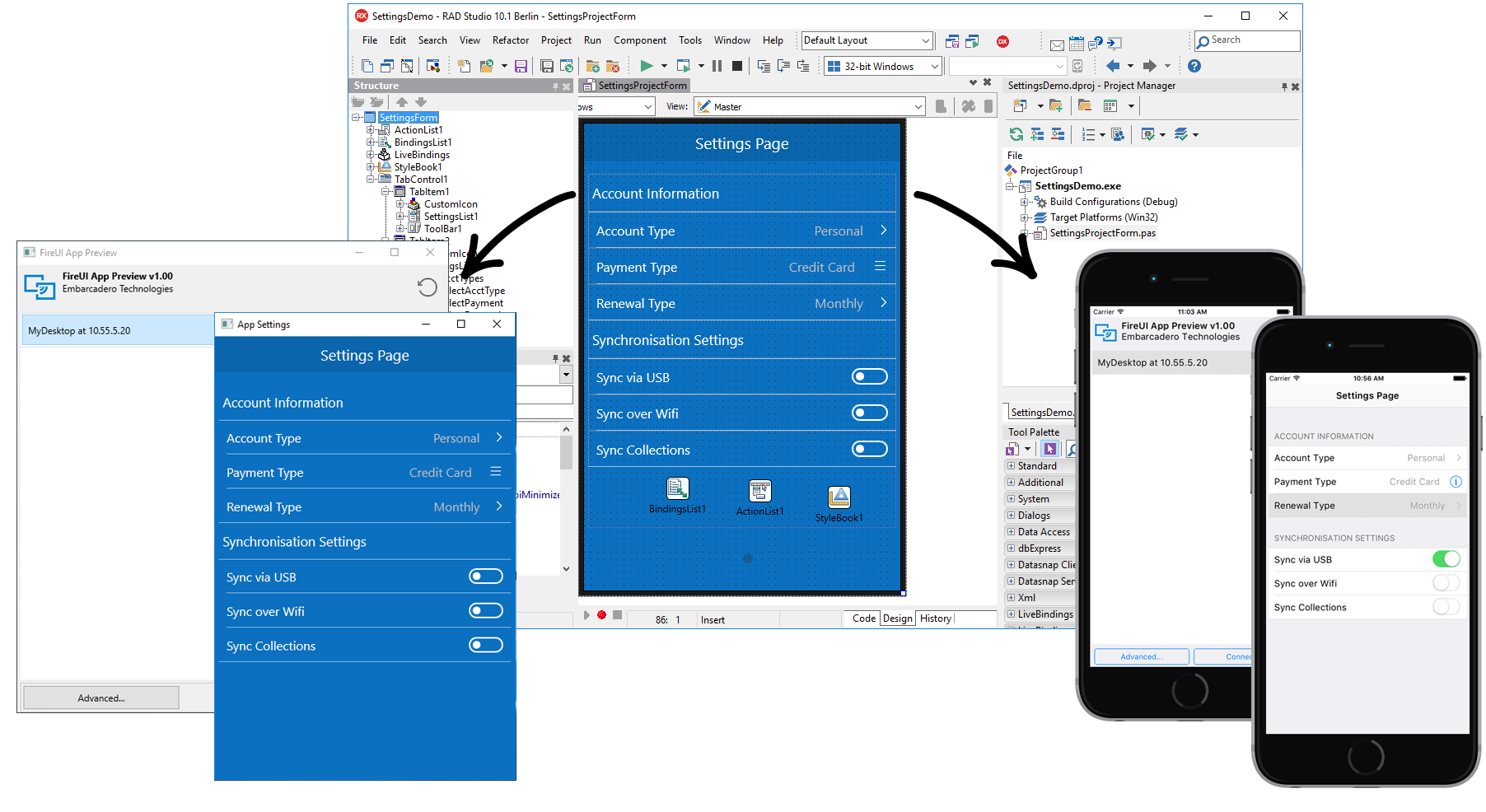Click the Collapse all icon in Project Manager
This screenshot has width=1486, height=812.
click(1058, 134)
